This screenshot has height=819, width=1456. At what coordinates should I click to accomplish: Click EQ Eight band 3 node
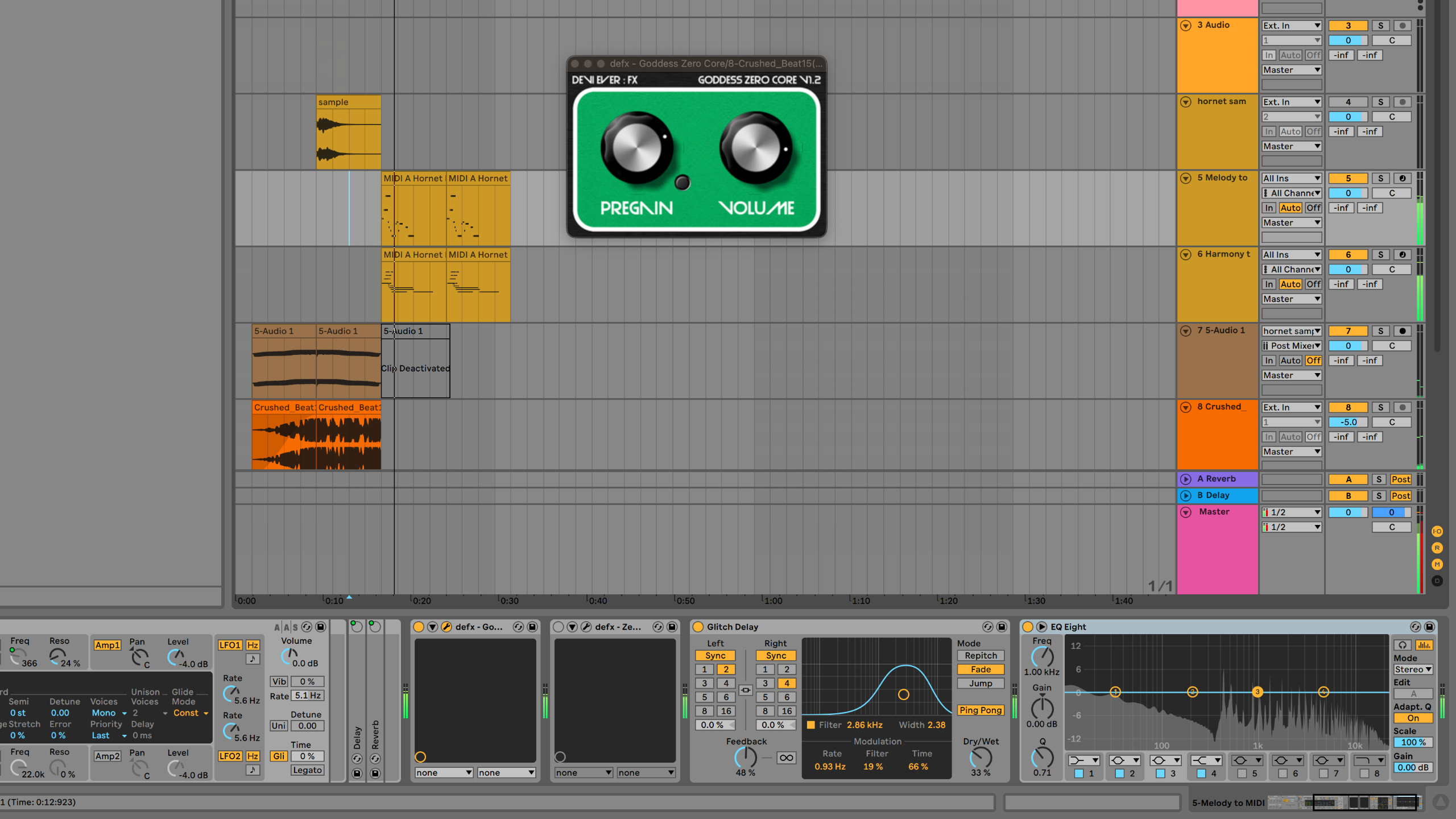point(1258,692)
